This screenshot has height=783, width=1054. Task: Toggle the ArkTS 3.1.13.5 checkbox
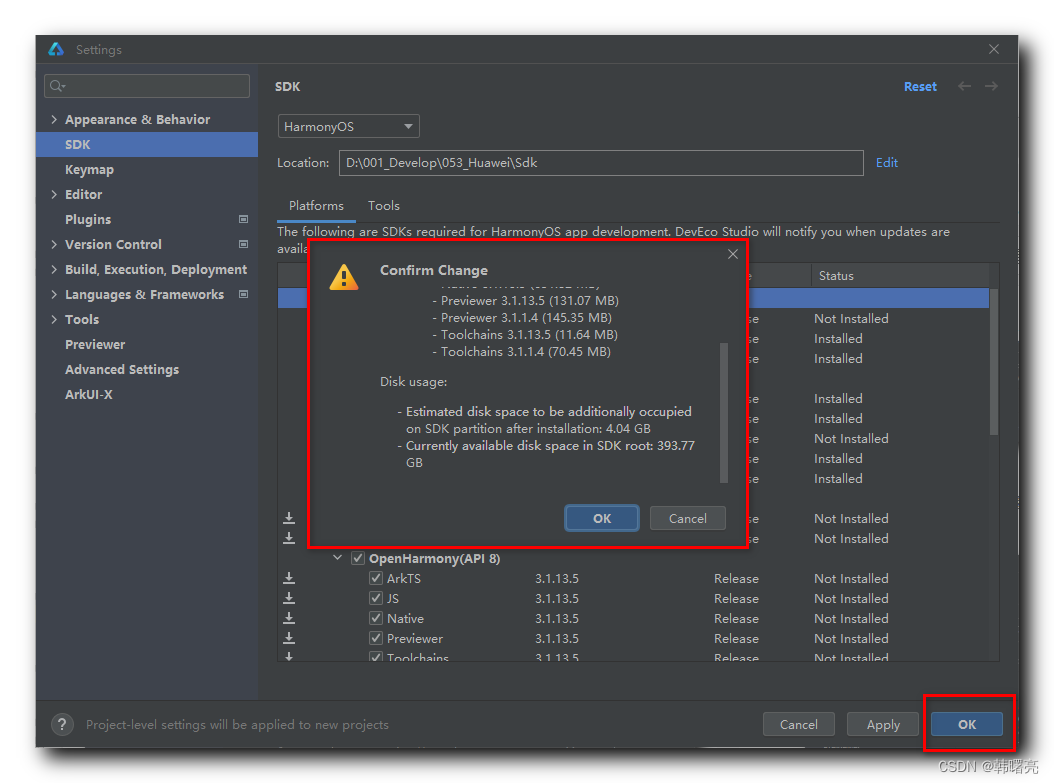376,579
